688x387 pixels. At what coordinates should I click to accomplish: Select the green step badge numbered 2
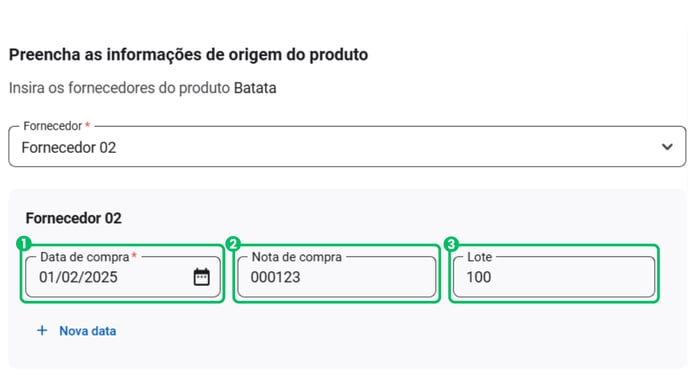pyautogui.click(x=233, y=244)
